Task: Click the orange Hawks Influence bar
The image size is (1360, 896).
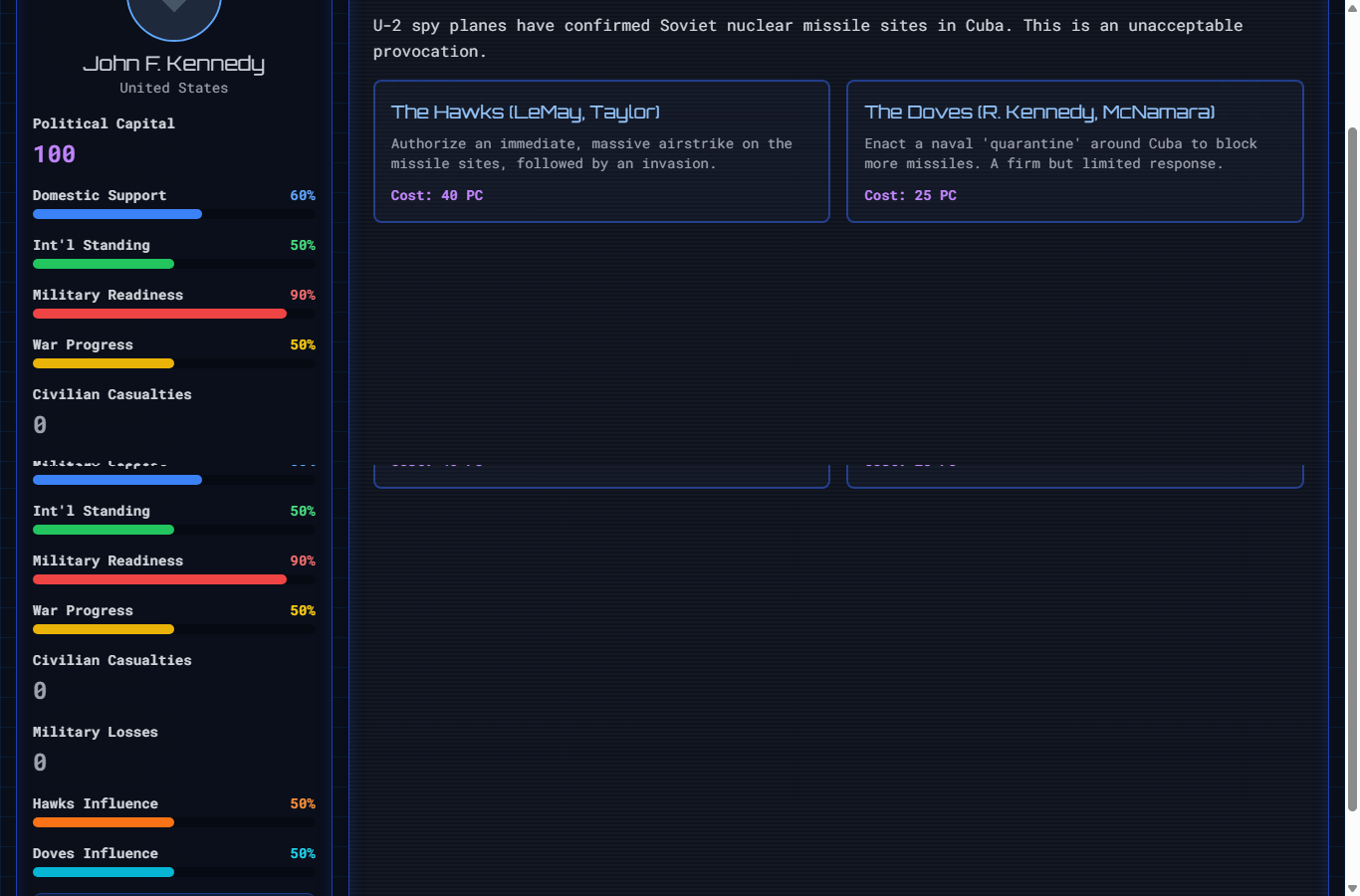Action: click(x=104, y=822)
